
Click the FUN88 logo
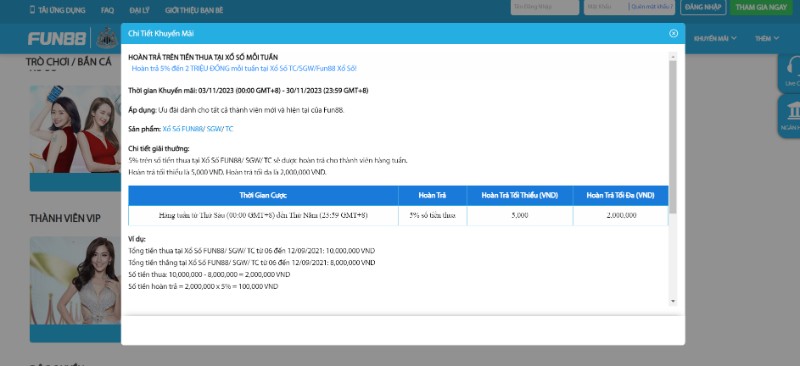tap(57, 39)
